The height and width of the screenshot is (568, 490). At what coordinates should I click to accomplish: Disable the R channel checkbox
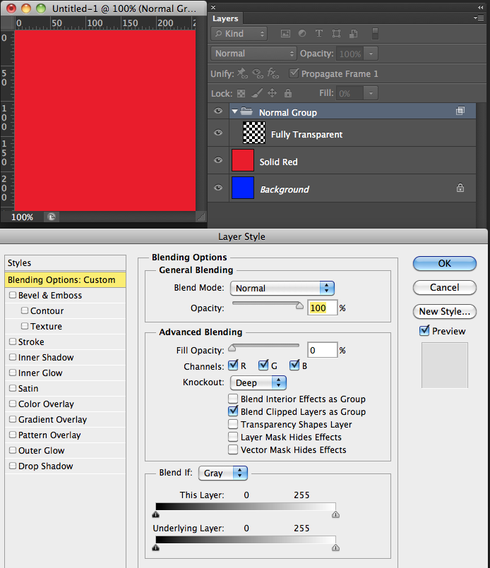[x=233, y=365]
